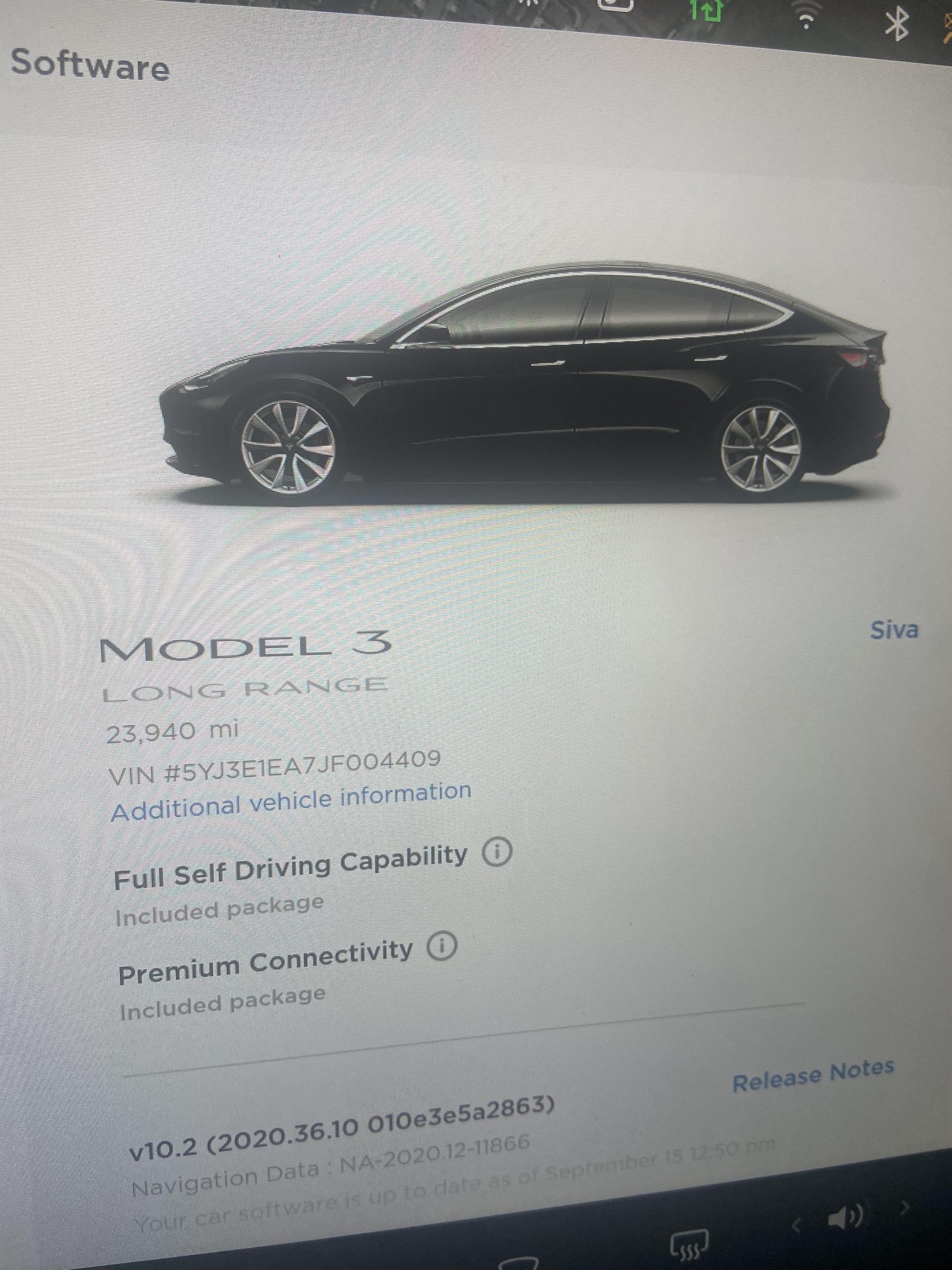
Task: Tap the Premium Connectivity label
Action: point(266,962)
